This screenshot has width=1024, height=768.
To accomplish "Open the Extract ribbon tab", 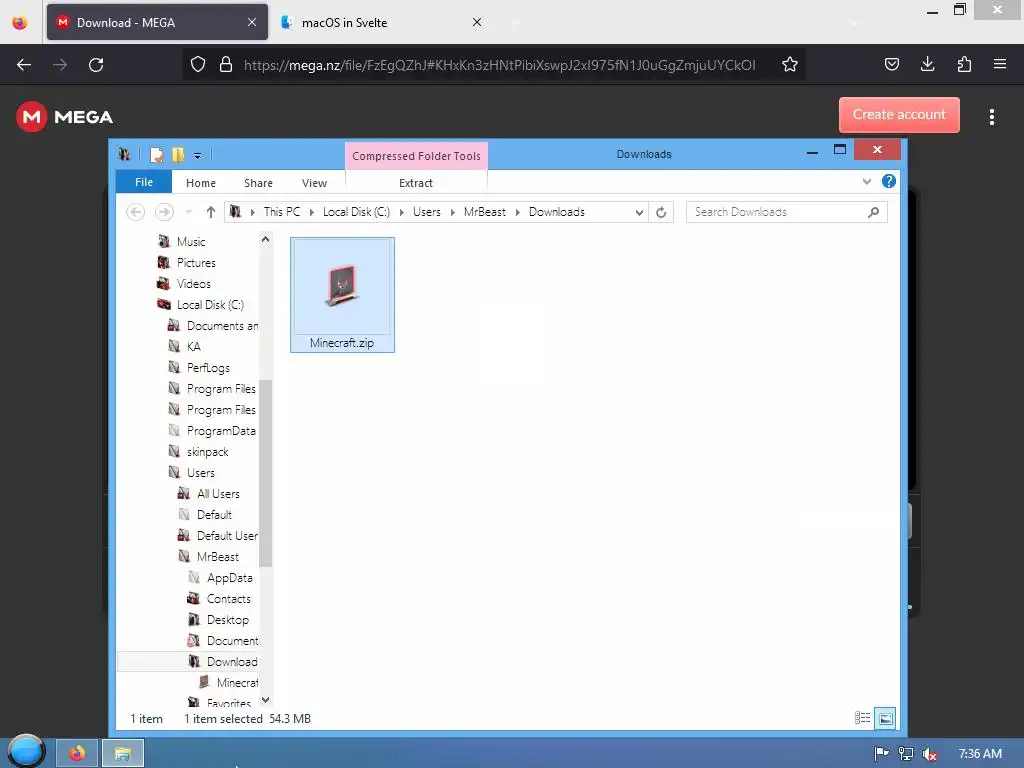I will tap(415, 183).
